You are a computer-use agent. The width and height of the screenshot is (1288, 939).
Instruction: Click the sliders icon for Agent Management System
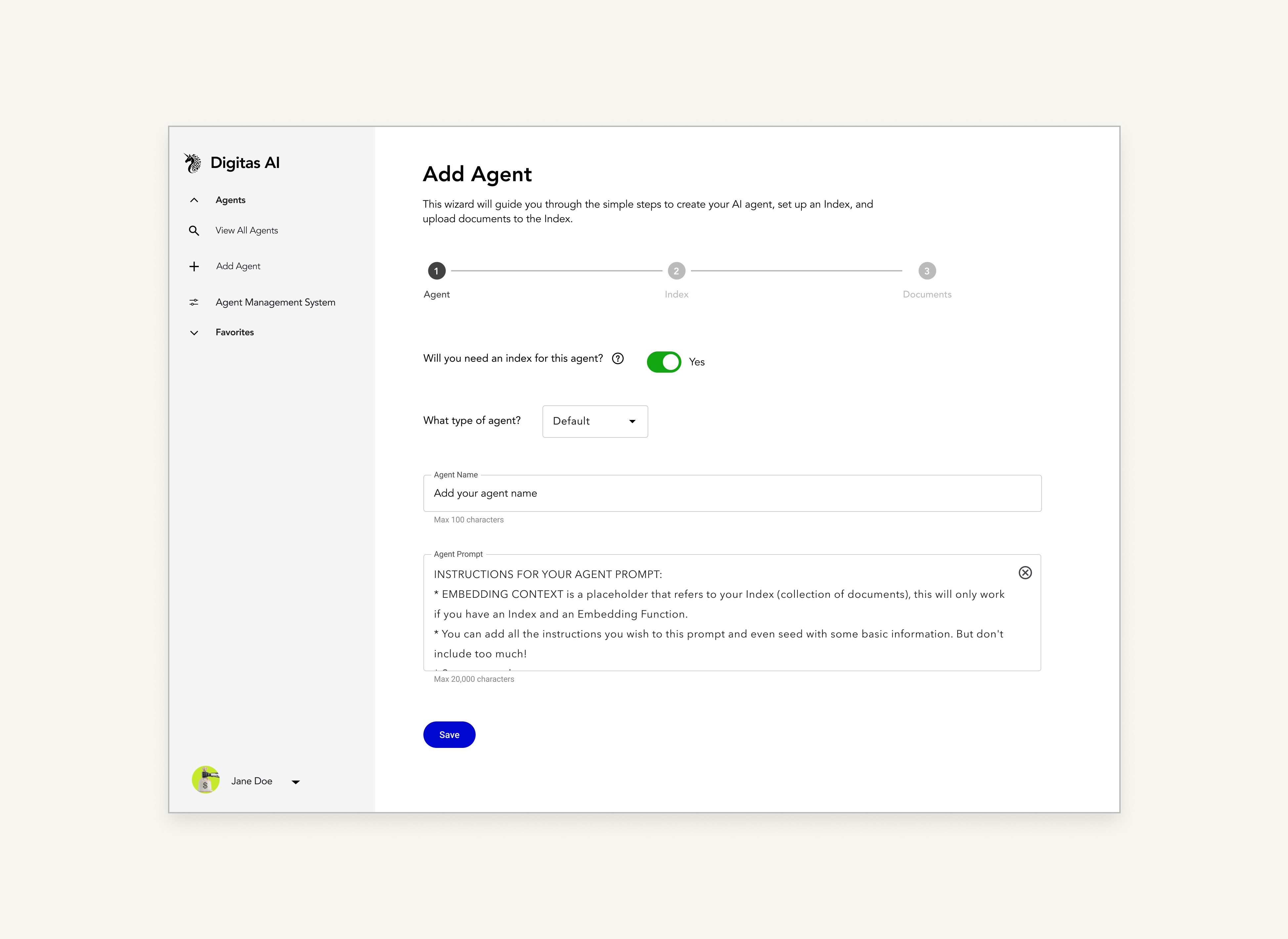coord(194,303)
